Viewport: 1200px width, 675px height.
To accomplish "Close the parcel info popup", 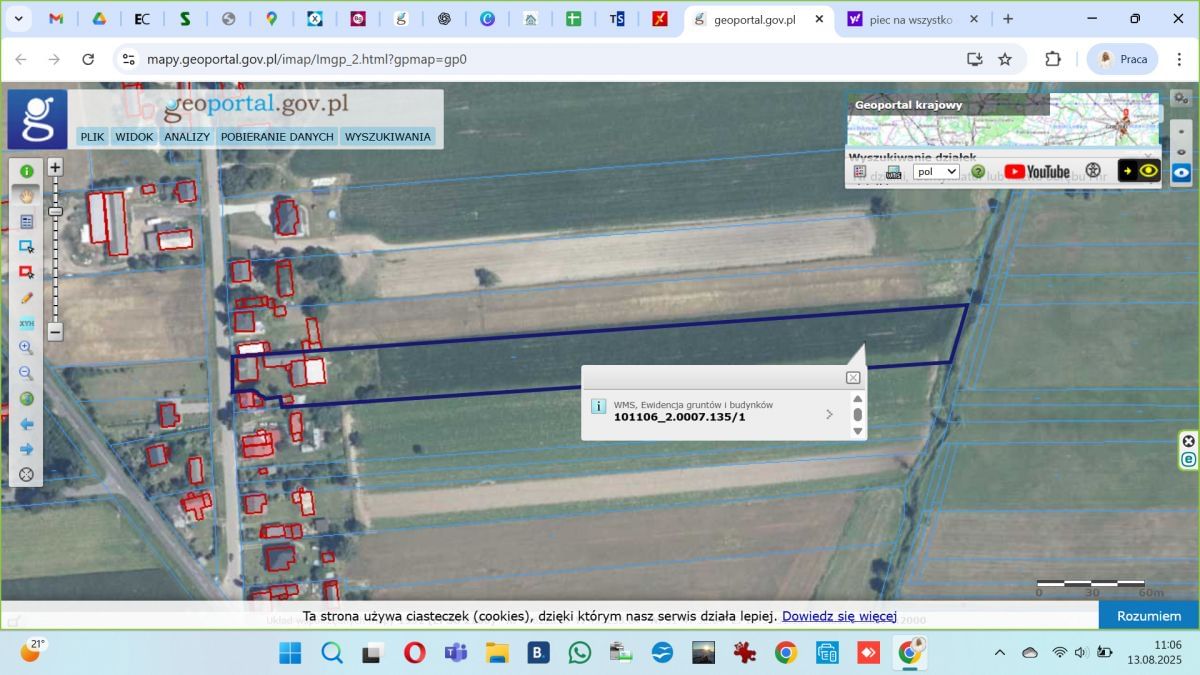I will point(853,377).
